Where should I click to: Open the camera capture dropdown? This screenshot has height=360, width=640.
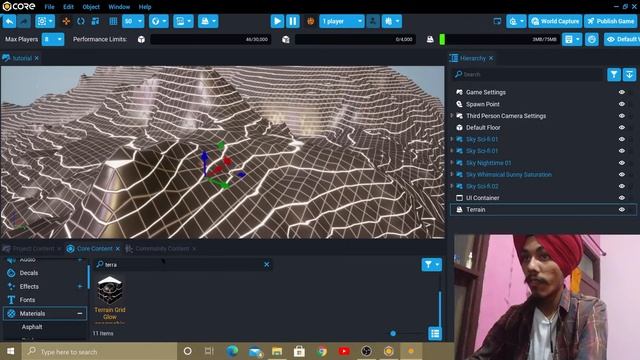click(x=516, y=21)
